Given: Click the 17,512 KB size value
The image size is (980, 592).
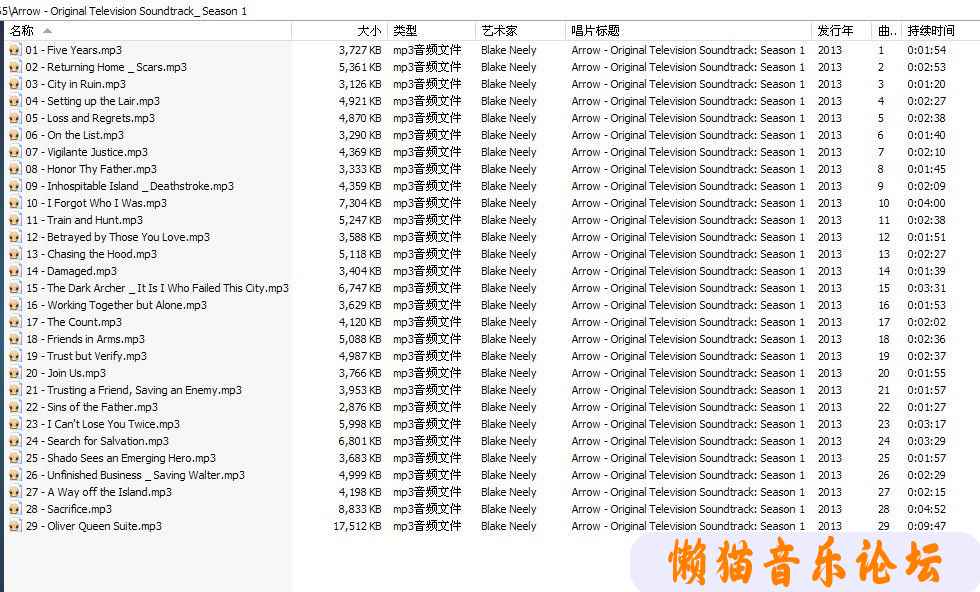Looking at the screenshot, I should (x=358, y=526).
